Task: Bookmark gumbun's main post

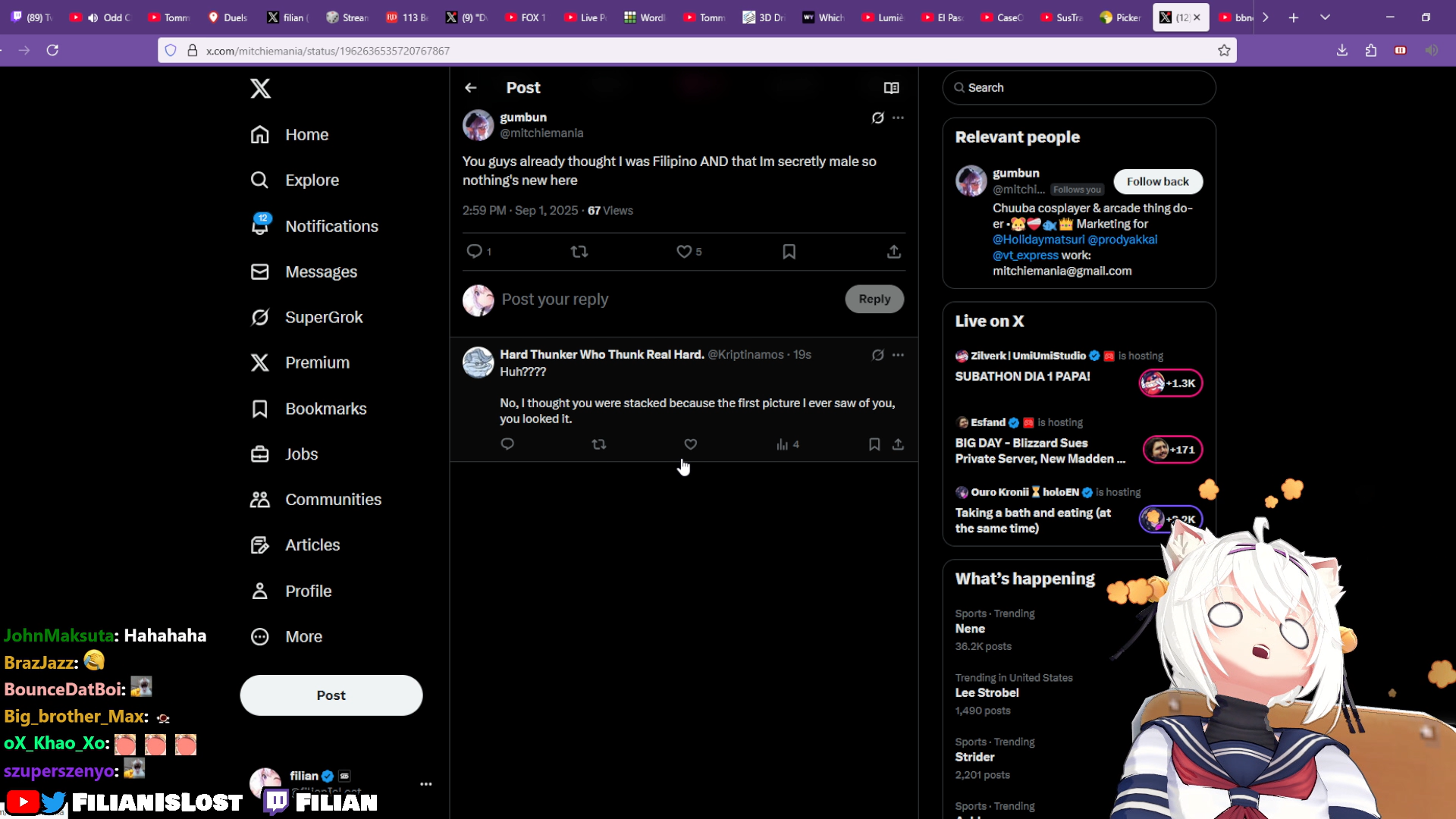Action: (x=789, y=252)
